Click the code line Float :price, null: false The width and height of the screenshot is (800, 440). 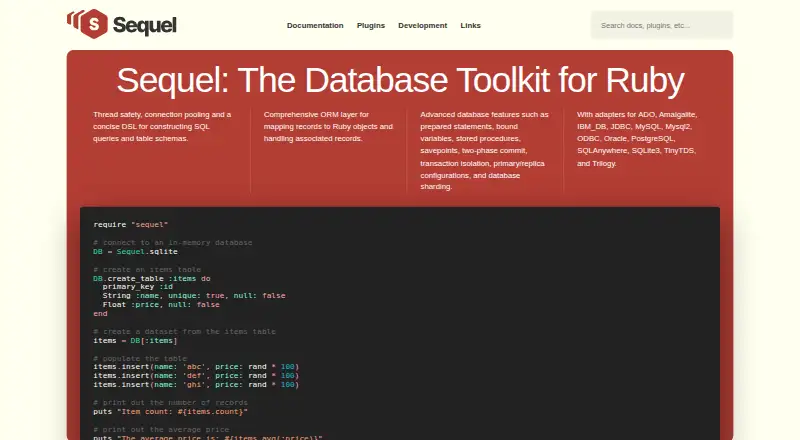click(161, 305)
